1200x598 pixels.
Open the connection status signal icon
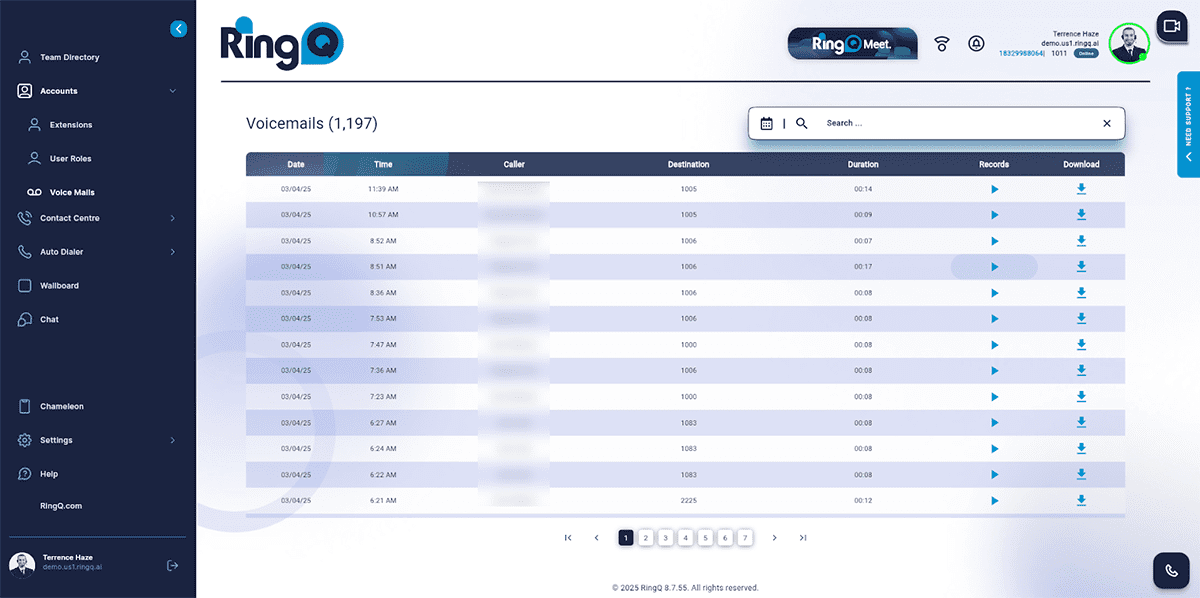coord(941,44)
